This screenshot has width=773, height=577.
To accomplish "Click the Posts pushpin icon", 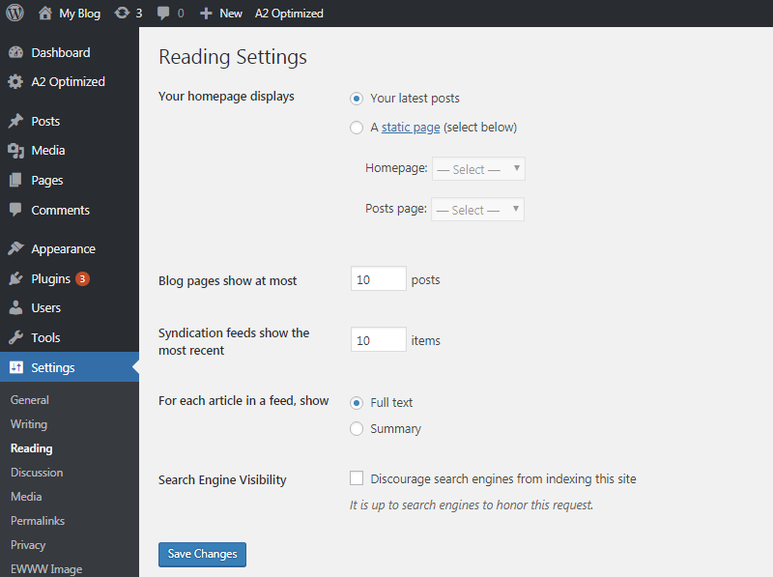I will click(x=15, y=121).
